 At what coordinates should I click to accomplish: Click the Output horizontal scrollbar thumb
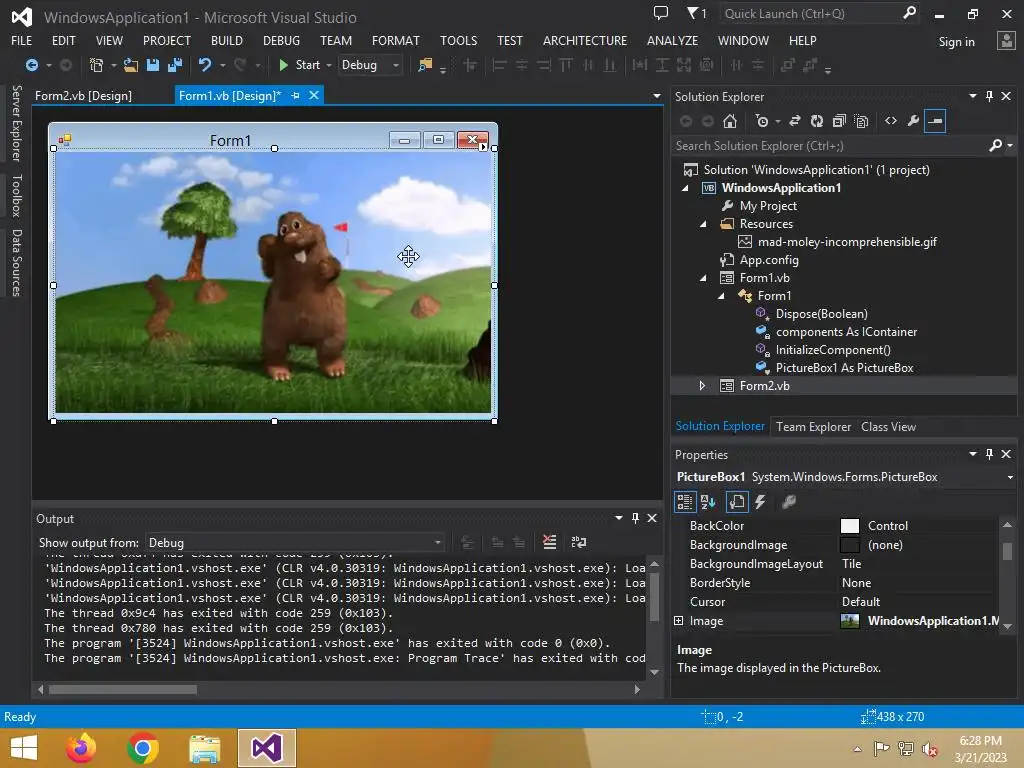123,689
